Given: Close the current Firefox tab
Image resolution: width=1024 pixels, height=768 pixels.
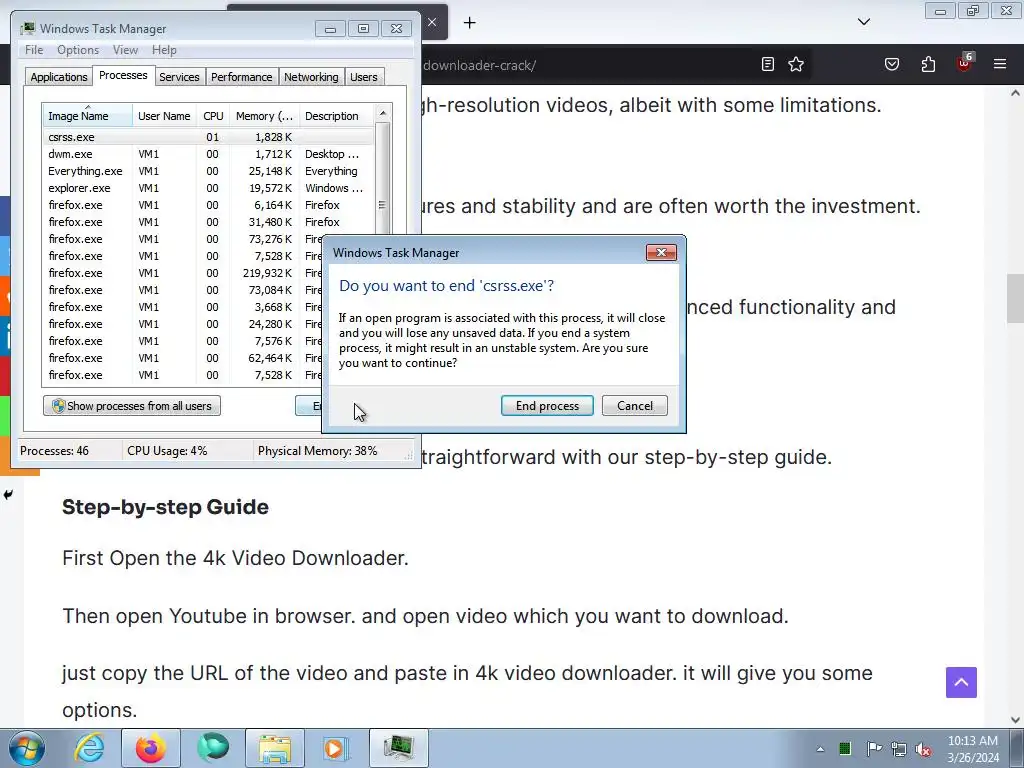Looking at the screenshot, I should click(x=432, y=22).
